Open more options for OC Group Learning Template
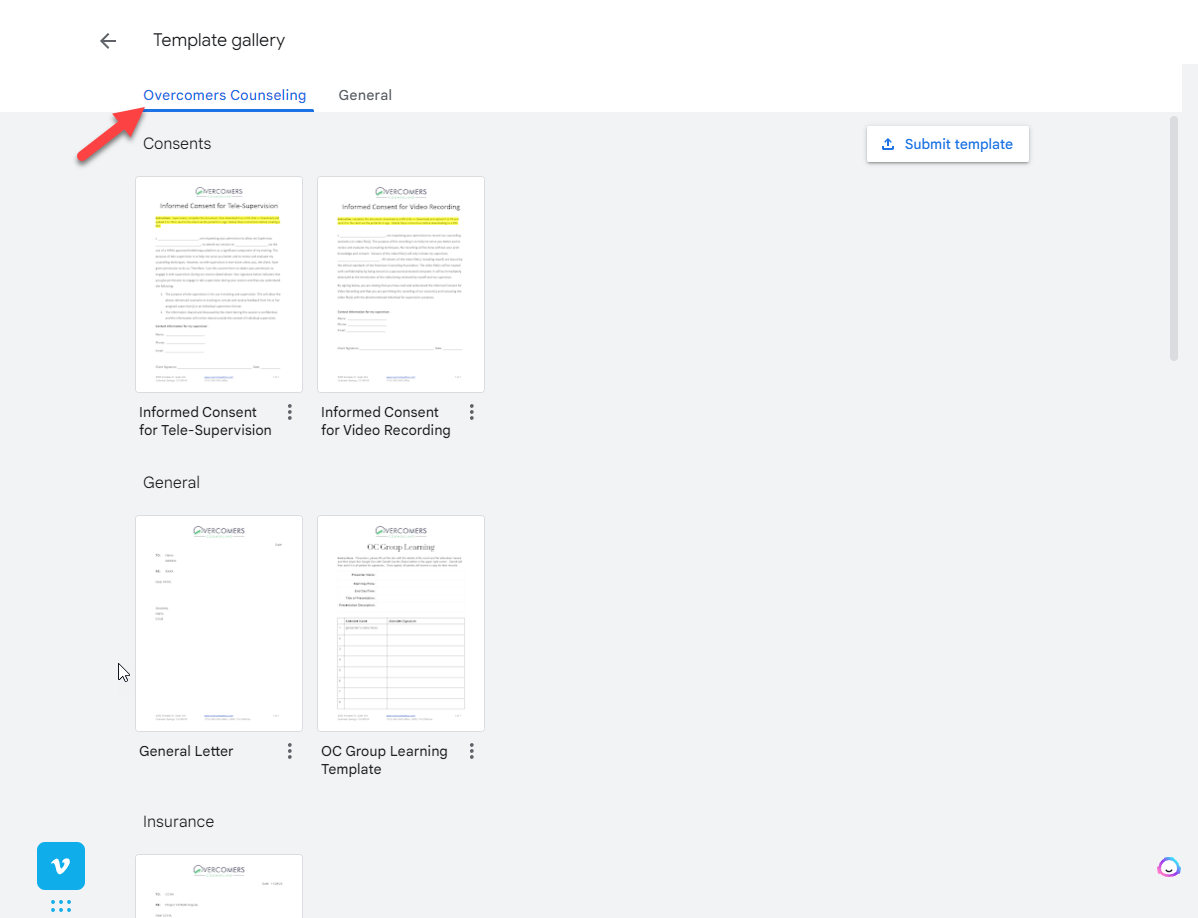The height and width of the screenshot is (918, 1198). pos(471,752)
